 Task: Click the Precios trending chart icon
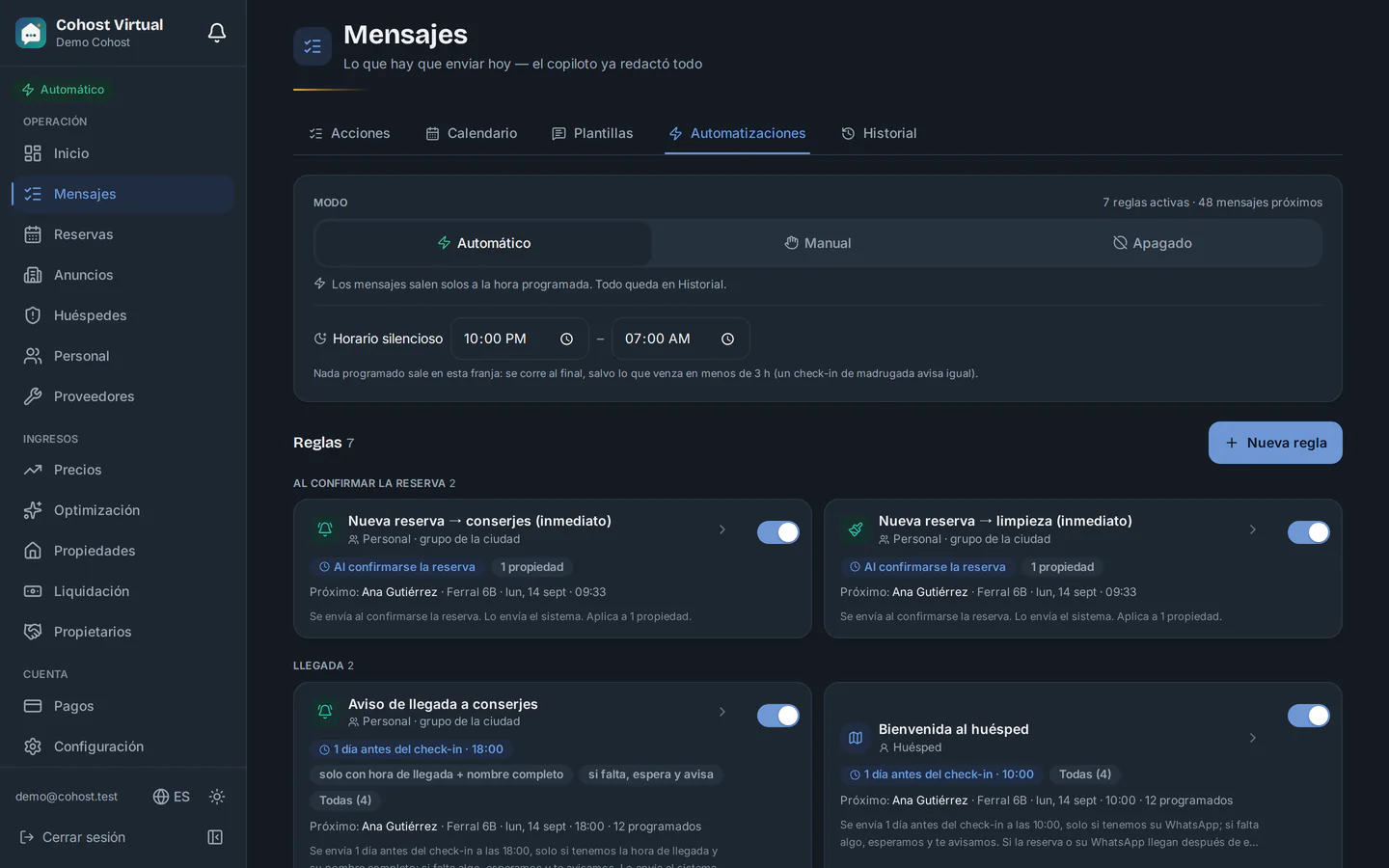[x=33, y=470]
